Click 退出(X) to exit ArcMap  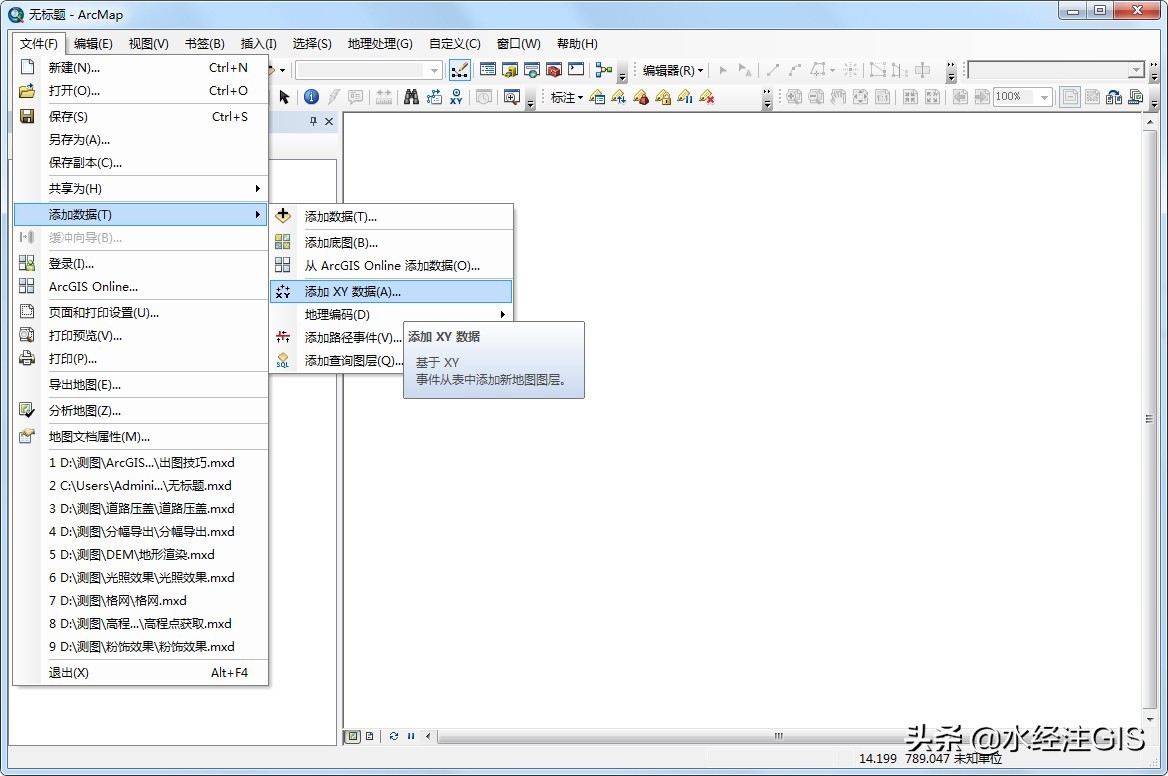coord(69,672)
